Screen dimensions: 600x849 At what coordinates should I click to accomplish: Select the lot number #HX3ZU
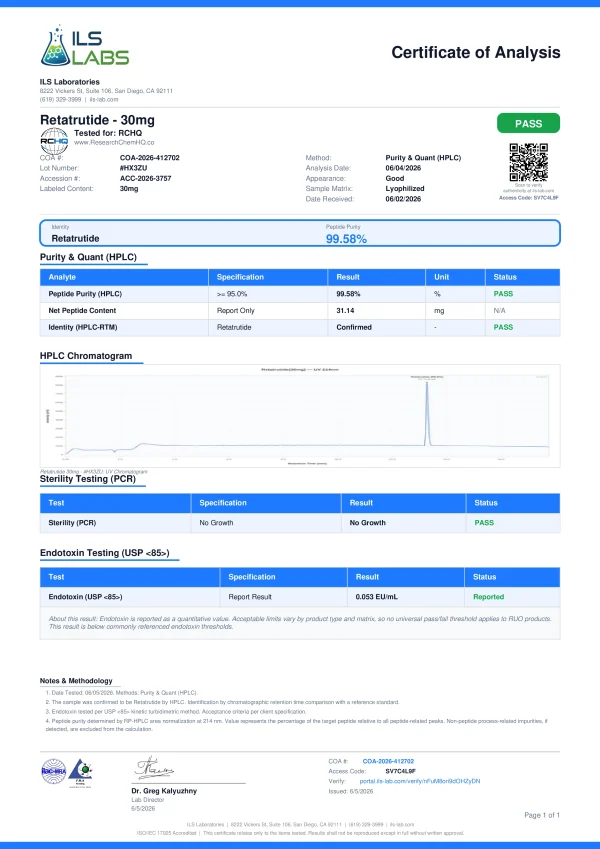click(x=133, y=168)
